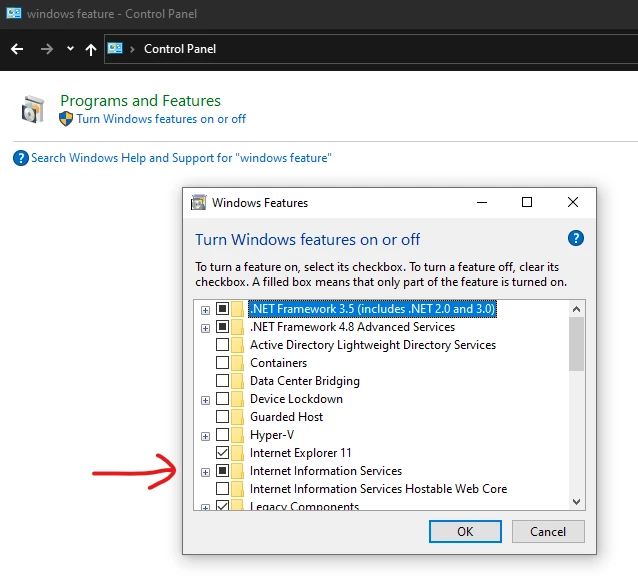Viewport: 638px width, 586px height.
Task: Maximize the Windows Features dialog
Action: [x=527, y=202]
